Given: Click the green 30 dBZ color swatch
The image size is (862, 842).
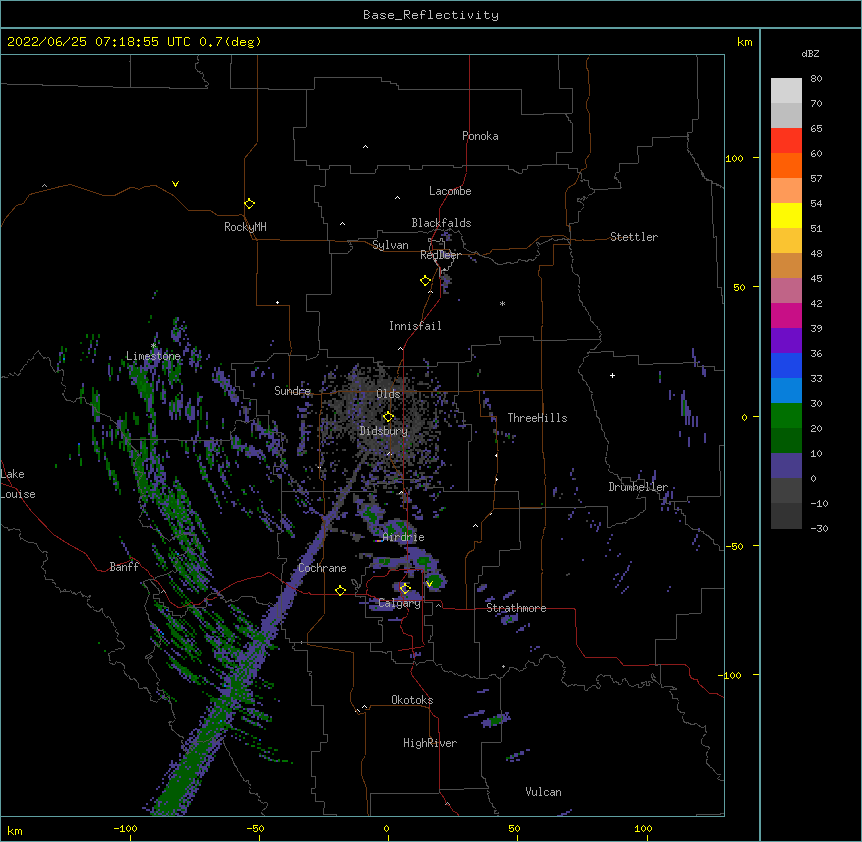Looking at the screenshot, I should 786,416.
